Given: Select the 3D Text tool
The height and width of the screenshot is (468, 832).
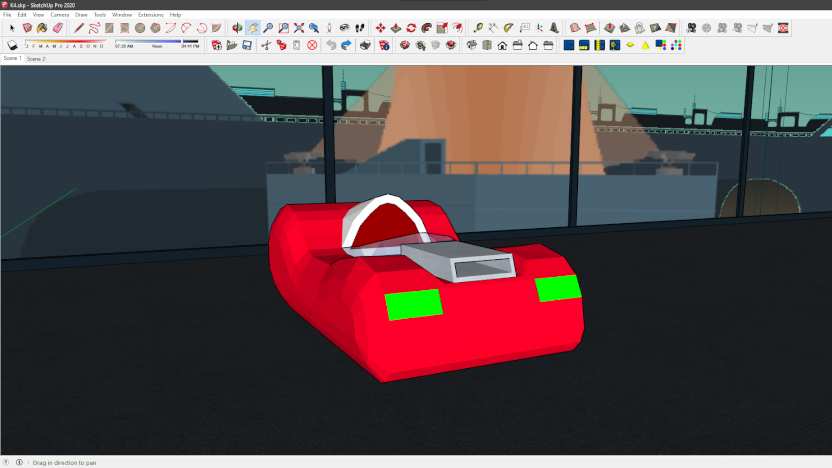Looking at the screenshot, I should tap(554, 28).
